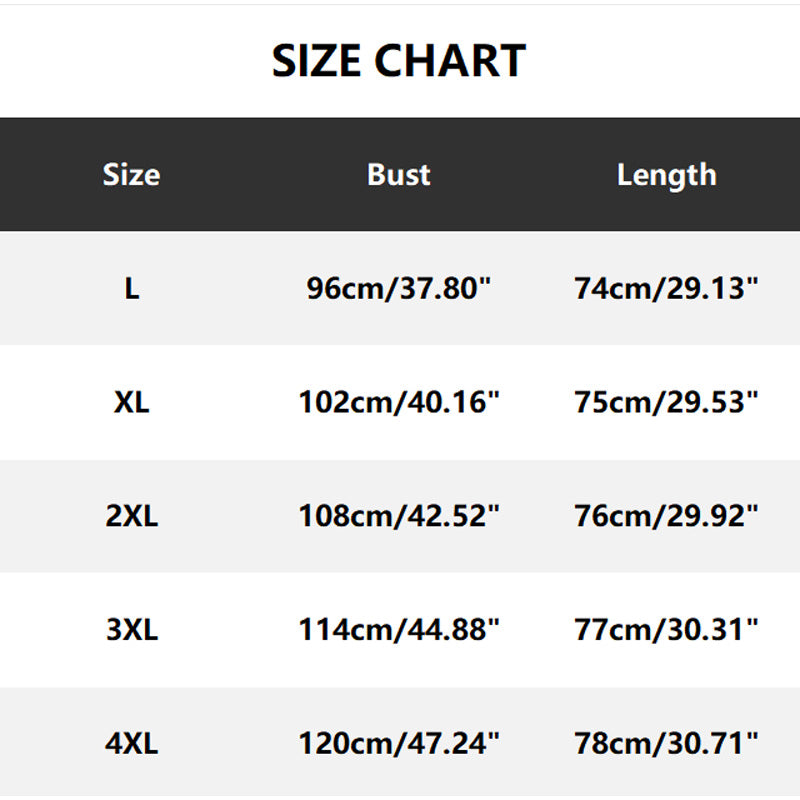Click the 74cm/29.13" length value

pyautogui.click(x=666, y=289)
